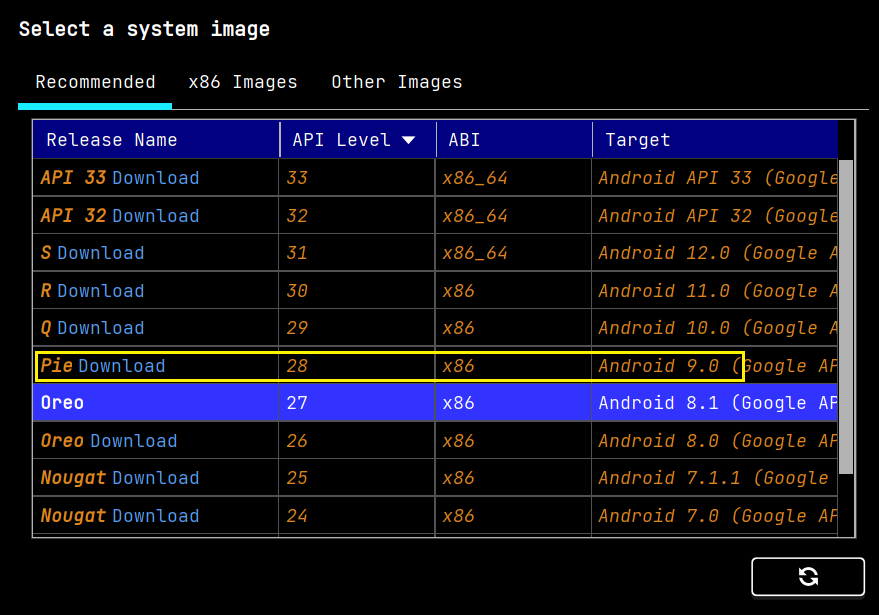The width and height of the screenshot is (879, 615).
Task: Click Android API 33 target cell
Action: 715,178
